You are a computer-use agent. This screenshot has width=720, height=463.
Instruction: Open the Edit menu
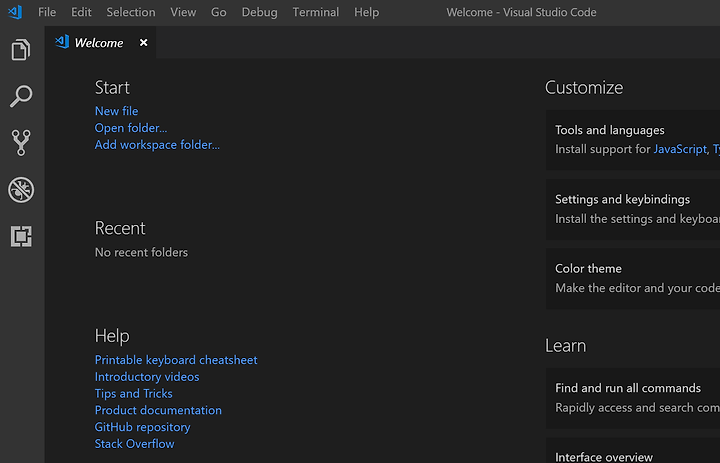tap(81, 12)
